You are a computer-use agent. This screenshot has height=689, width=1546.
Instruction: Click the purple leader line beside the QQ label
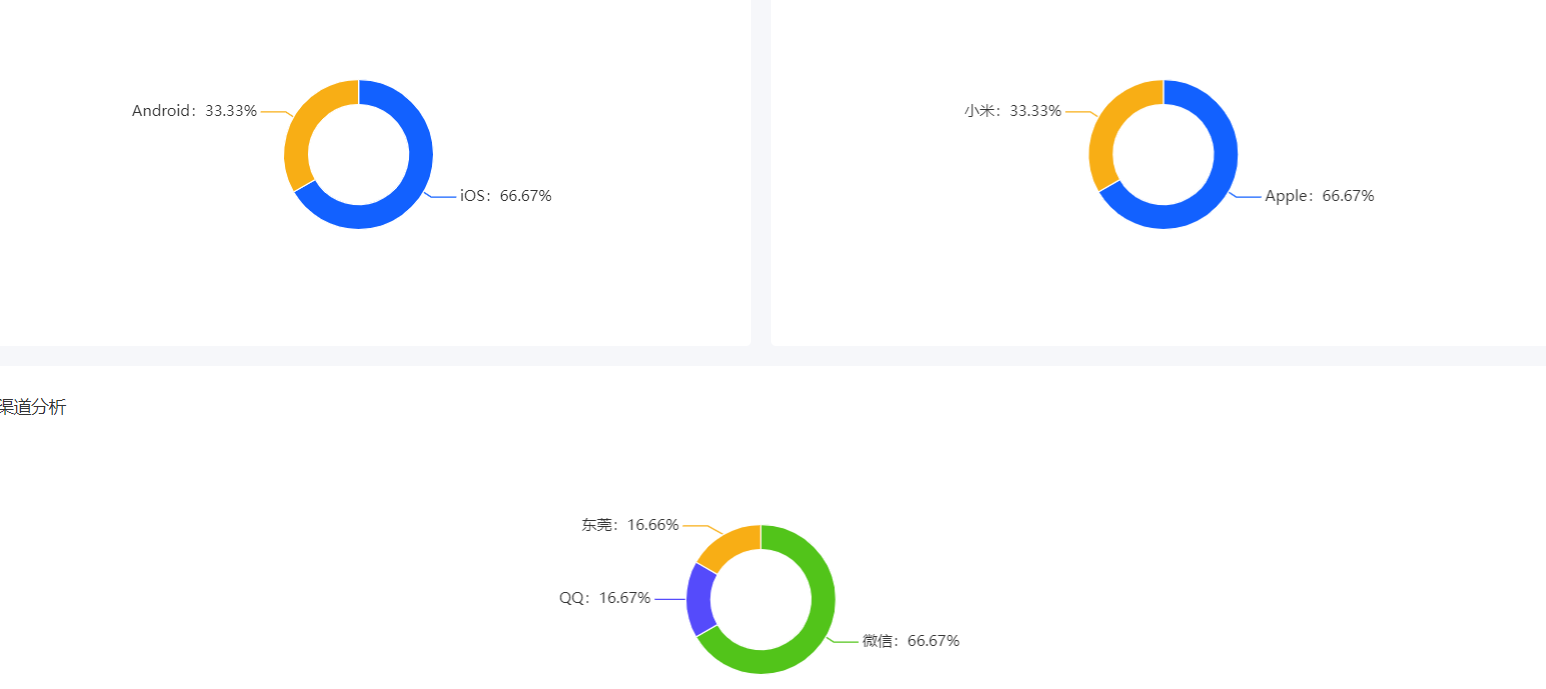point(670,599)
